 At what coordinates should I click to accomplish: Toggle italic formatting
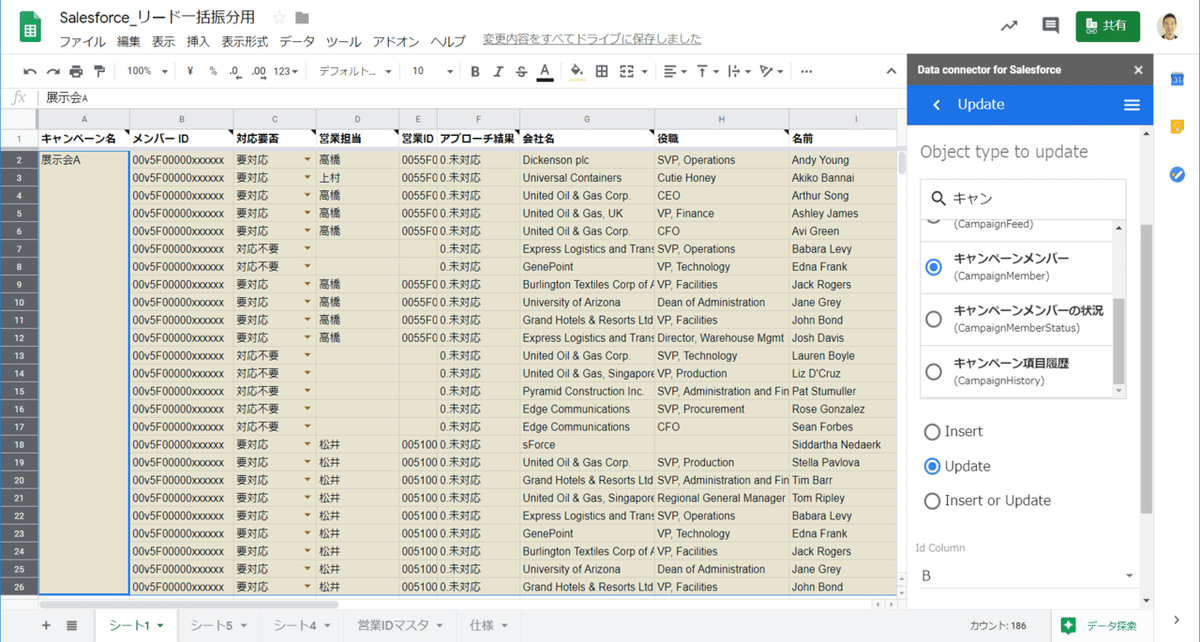coord(498,72)
